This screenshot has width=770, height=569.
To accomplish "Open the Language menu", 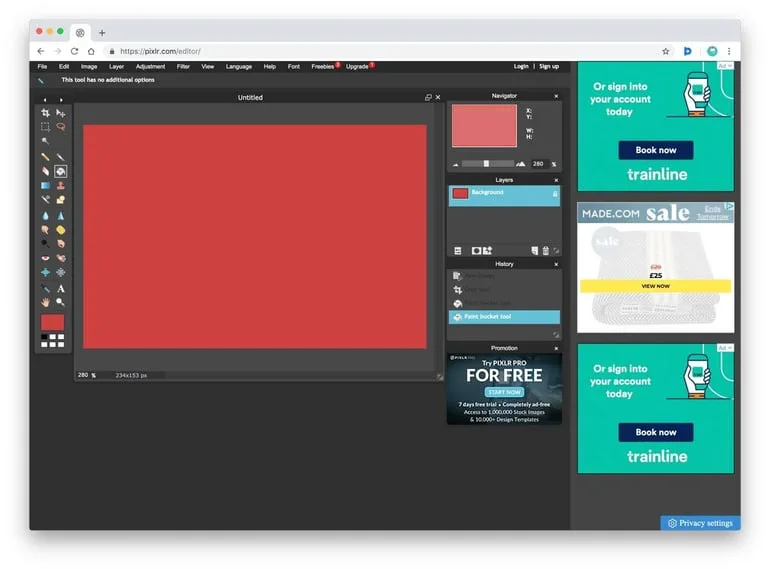I will [x=239, y=67].
